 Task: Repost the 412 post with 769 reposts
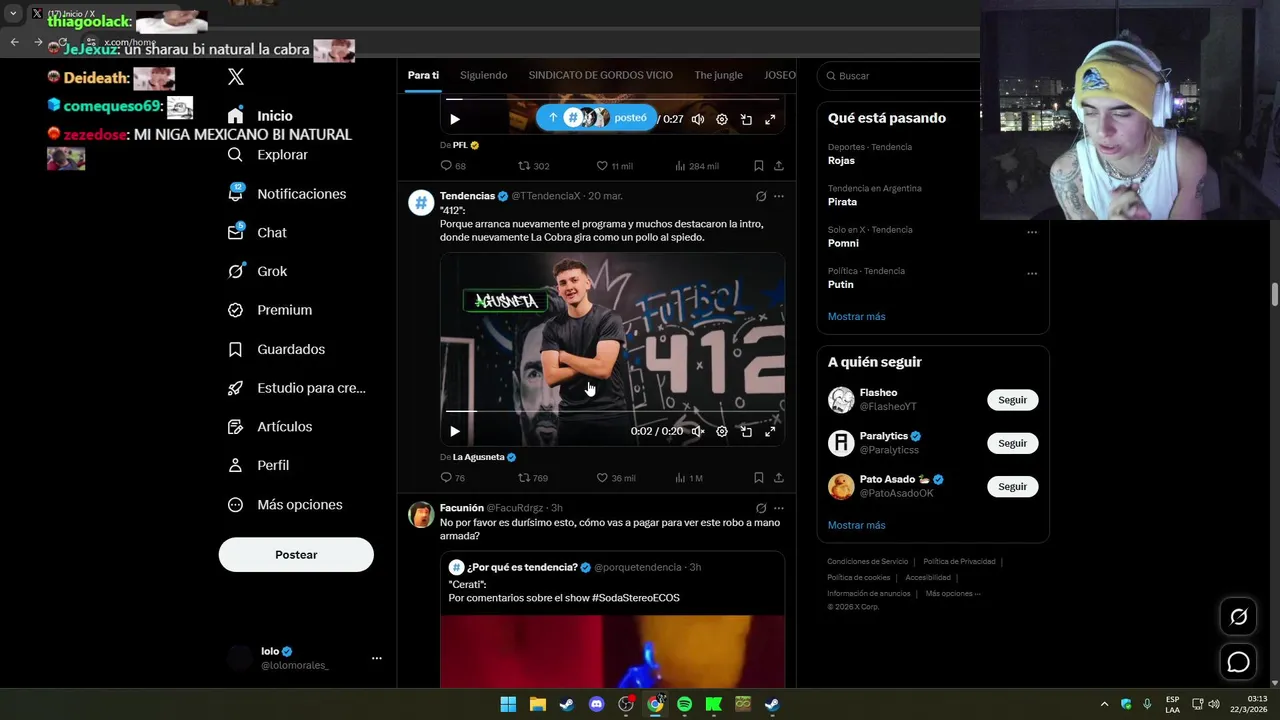pyautogui.click(x=533, y=478)
